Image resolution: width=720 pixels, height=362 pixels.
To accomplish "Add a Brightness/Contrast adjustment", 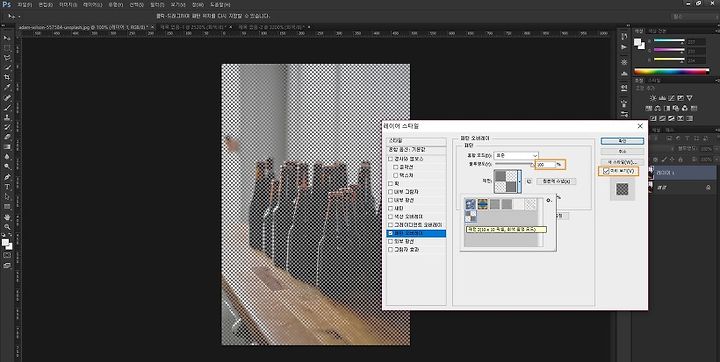I will tap(653, 98).
